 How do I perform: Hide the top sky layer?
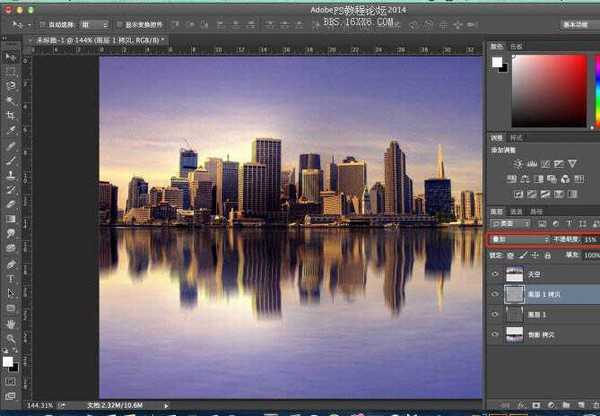(x=495, y=273)
